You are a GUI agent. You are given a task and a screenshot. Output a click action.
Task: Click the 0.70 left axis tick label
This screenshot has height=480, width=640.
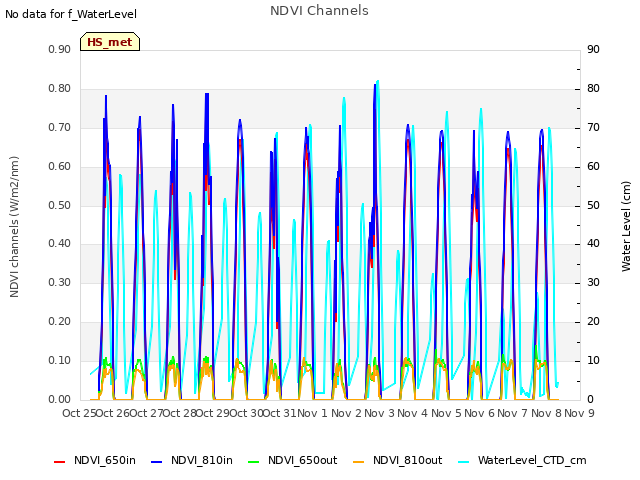[x=60, y=127]
